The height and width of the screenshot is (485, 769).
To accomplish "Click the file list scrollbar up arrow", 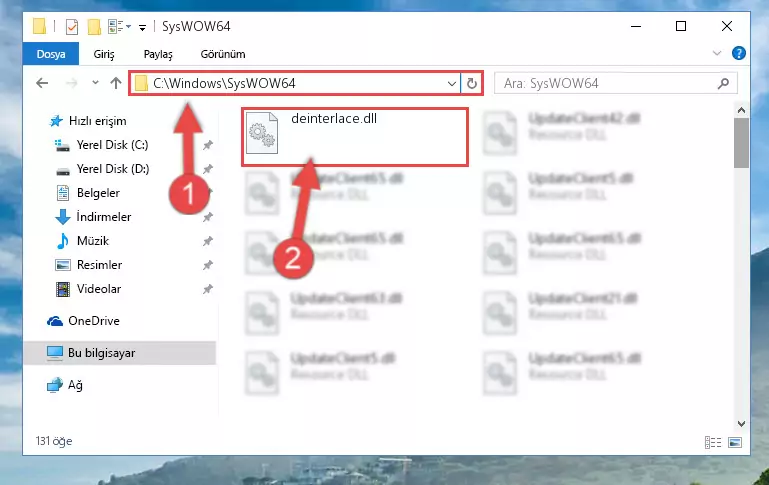I will click(x=741, y=110).
